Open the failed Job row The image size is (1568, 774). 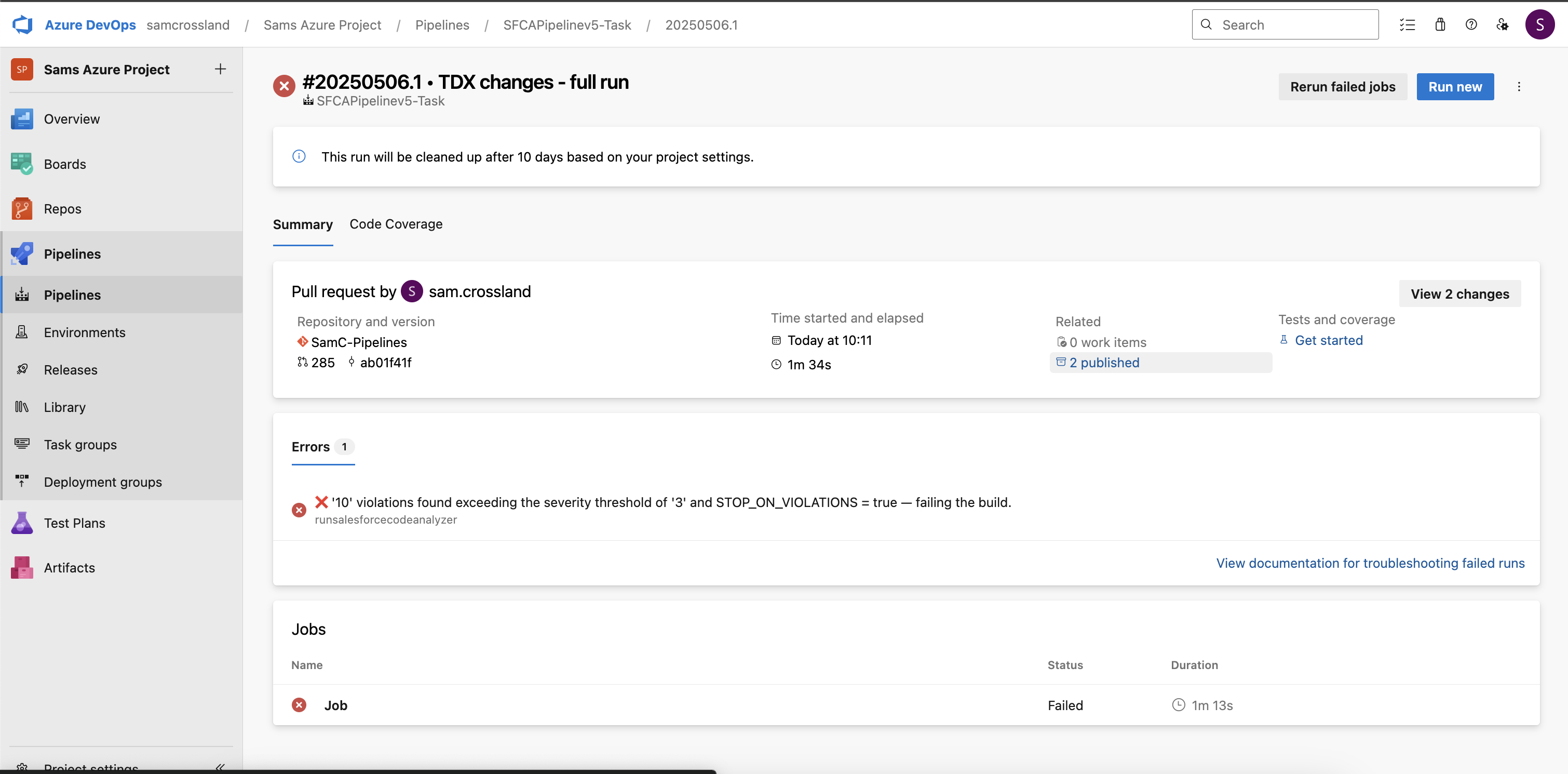coord(335,705)
